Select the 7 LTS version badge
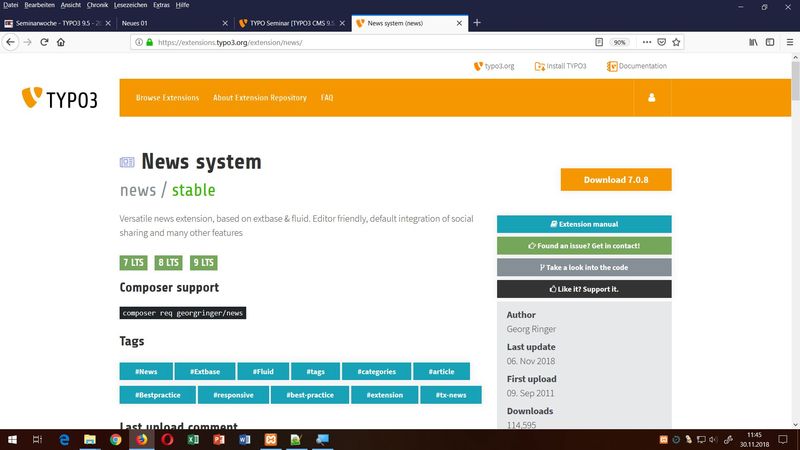Viewport: 800px width, 450px height. point(133,262)
